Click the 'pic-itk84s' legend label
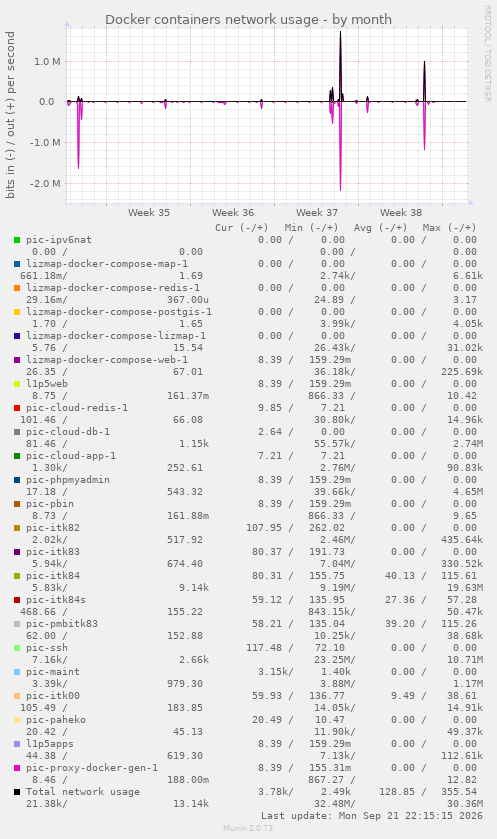497x839 pixels. coord(56,600)
